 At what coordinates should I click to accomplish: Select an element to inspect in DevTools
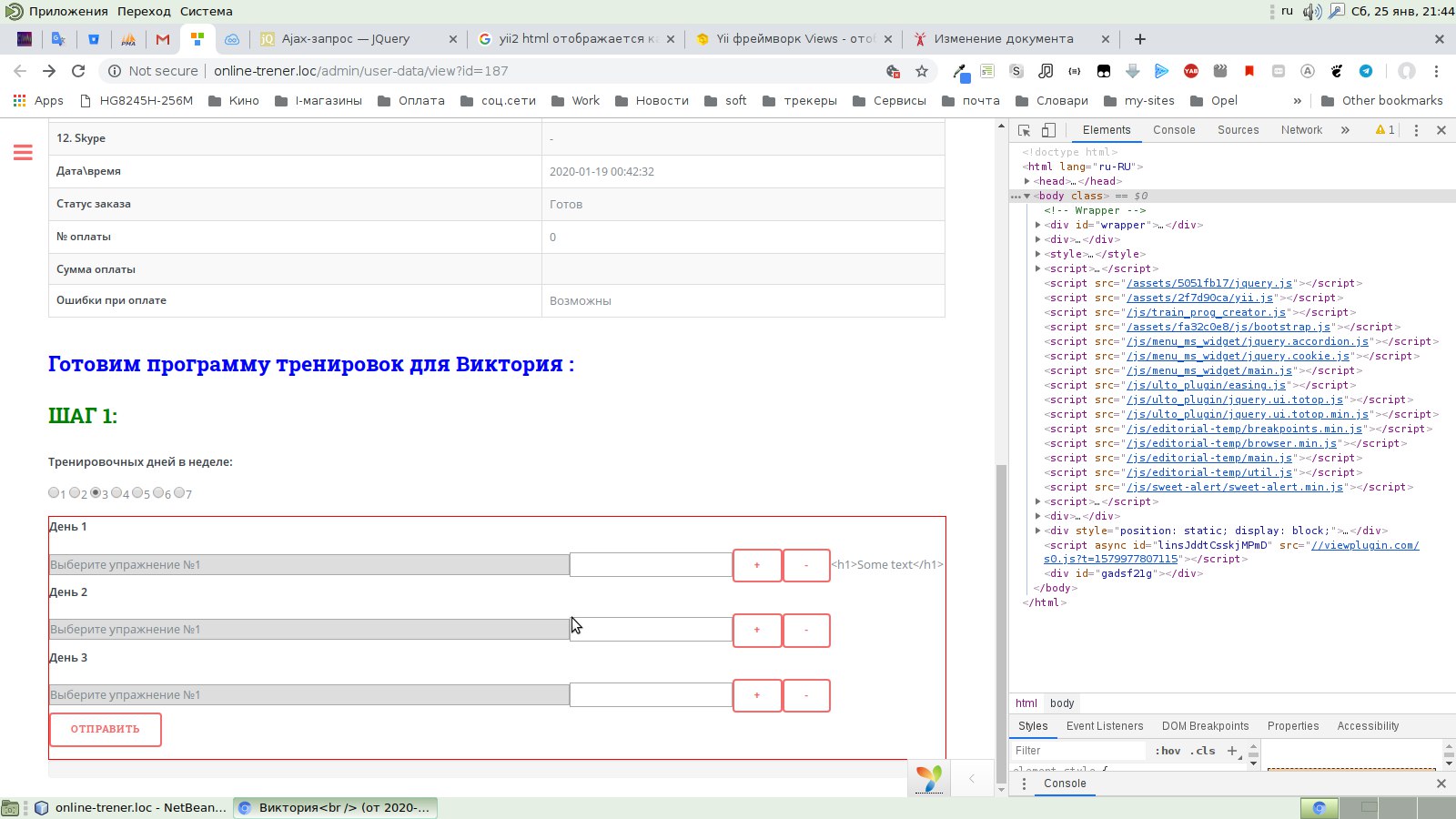tap(1024, 130)
